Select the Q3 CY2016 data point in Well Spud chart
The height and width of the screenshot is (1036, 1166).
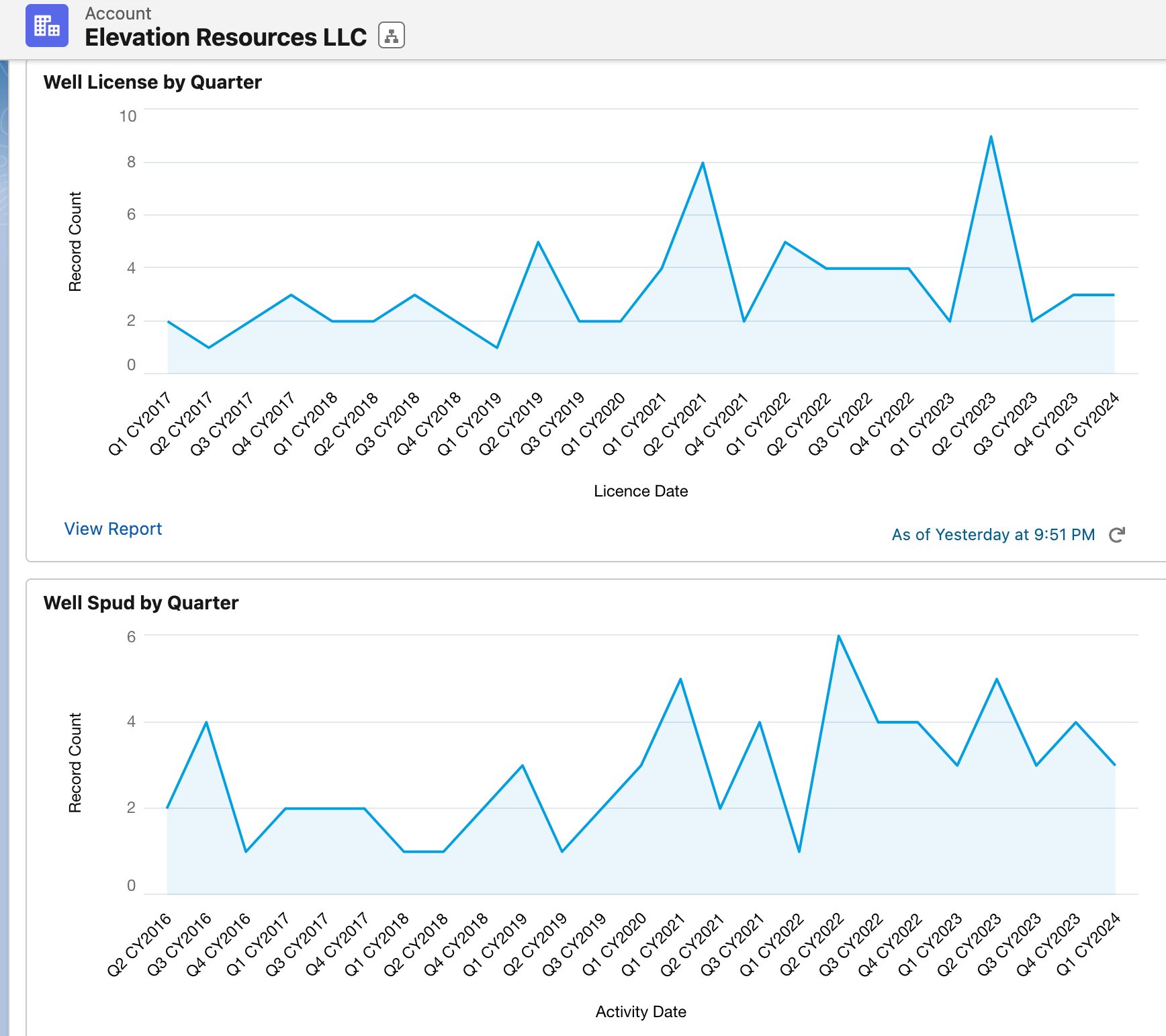coord(206,722)
